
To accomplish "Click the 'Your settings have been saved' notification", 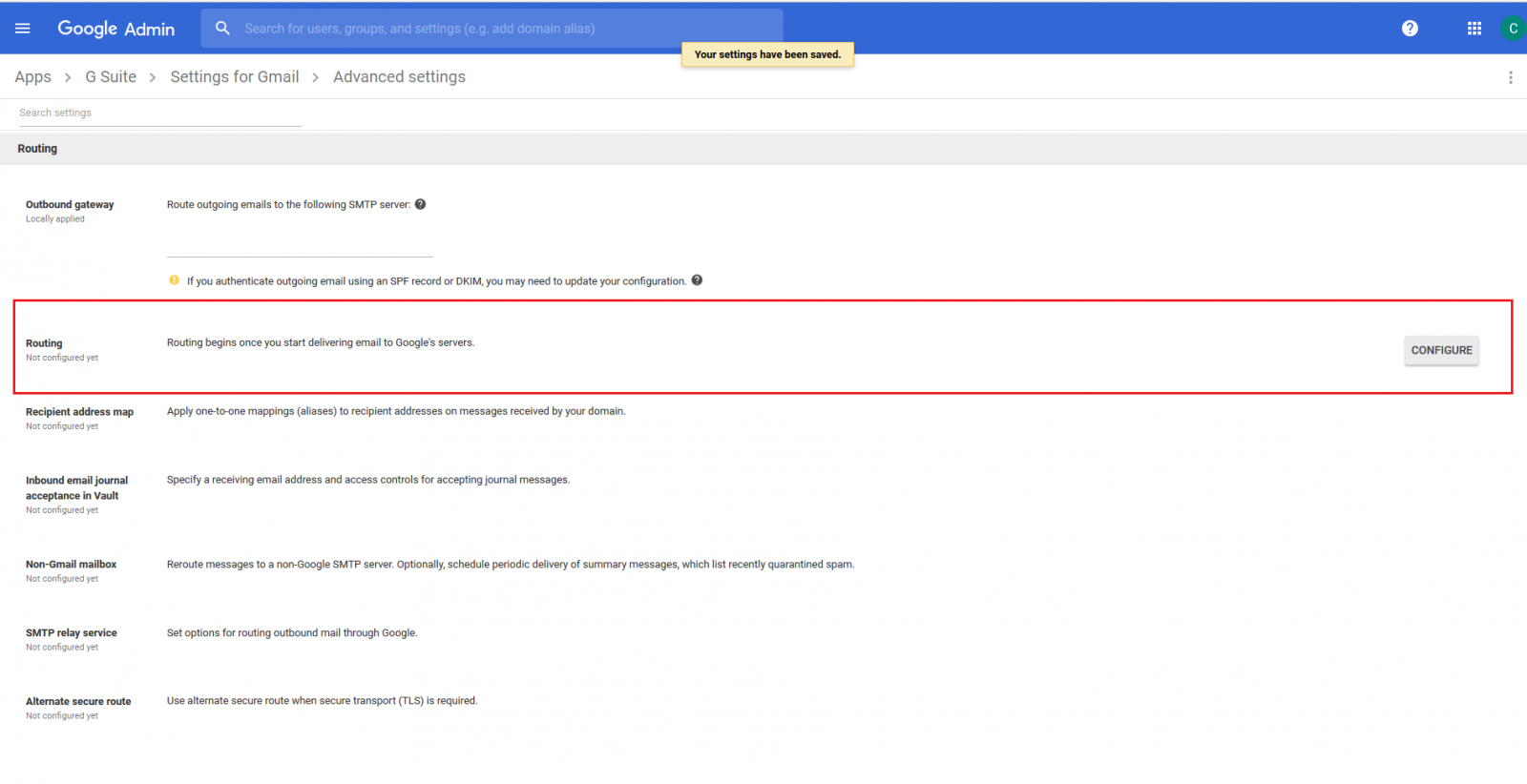I will pyautogui.click(x=767, y=54).
